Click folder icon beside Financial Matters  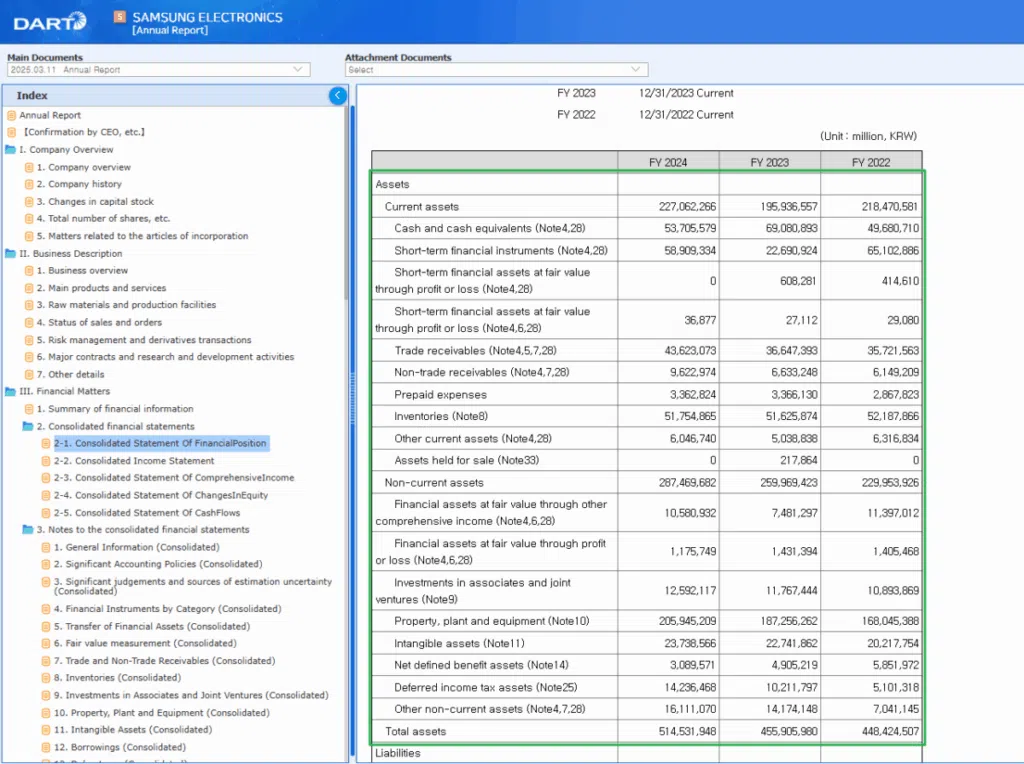pyautogui.click(x=11, y=392)
